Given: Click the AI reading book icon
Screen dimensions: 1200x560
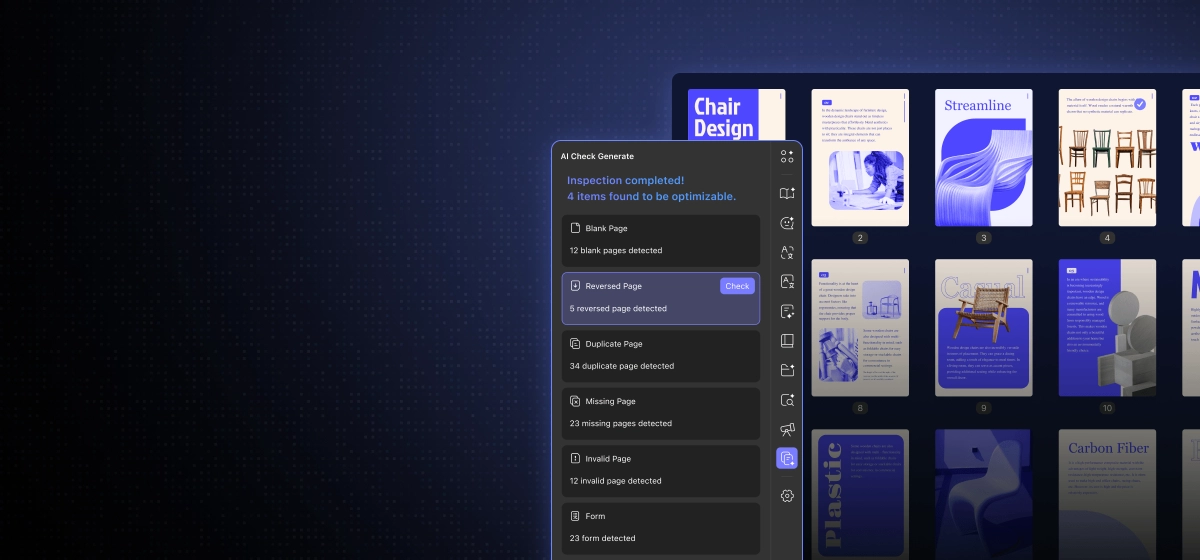Looking at the screenshot, I should [787, 193].
